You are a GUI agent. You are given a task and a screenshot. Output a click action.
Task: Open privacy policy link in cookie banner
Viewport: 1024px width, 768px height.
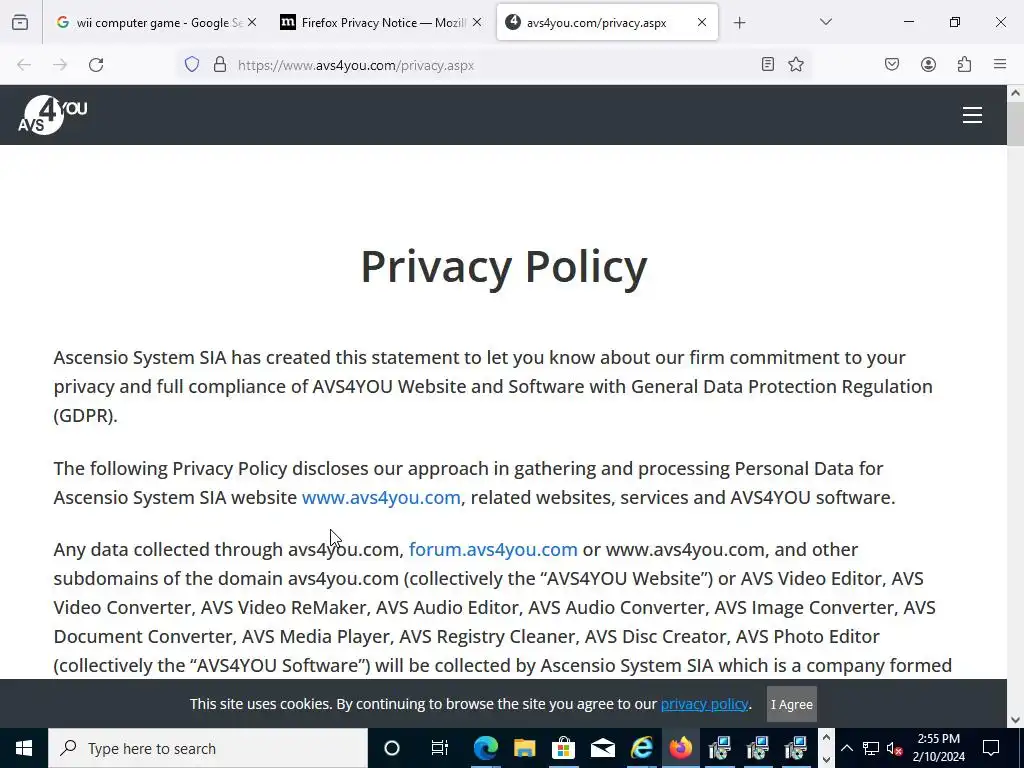pyautogui.click(x=704, y=704)
